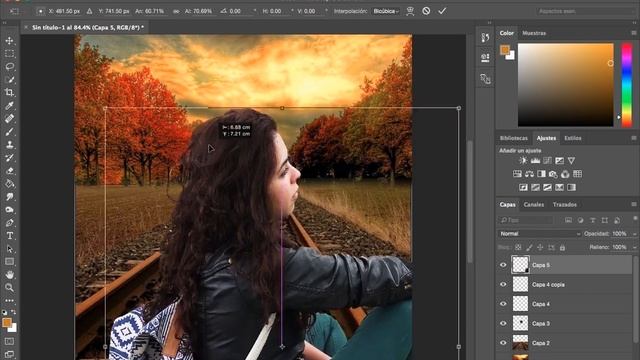Image resolution: width=640 pixels, height=360 pixels.
Task: Add an Invert adjustment
Action: [x=523, y=187]
